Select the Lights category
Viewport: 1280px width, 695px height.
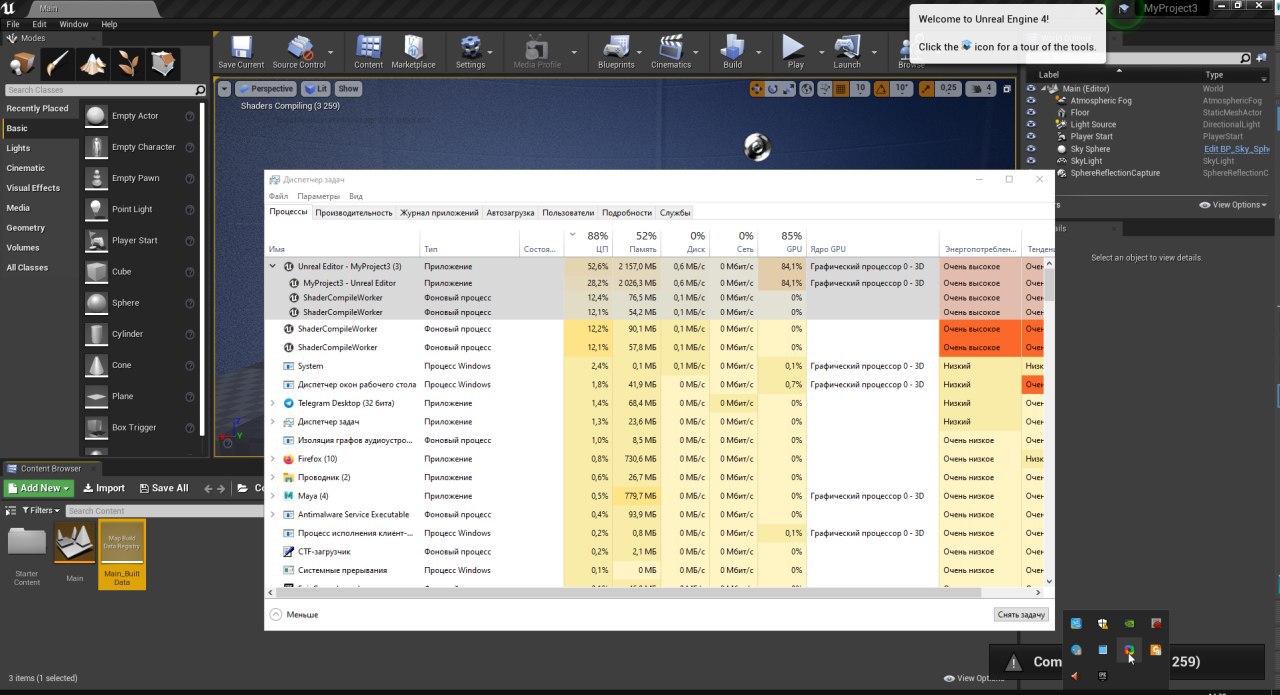pyautogui.click(x=18, y=148)
